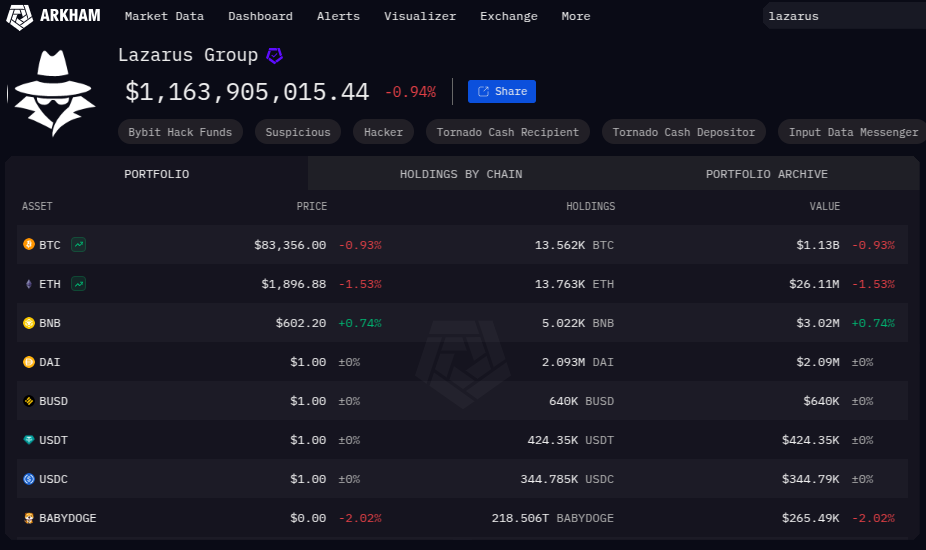Click the USDC coin icon

click(28, 479)
